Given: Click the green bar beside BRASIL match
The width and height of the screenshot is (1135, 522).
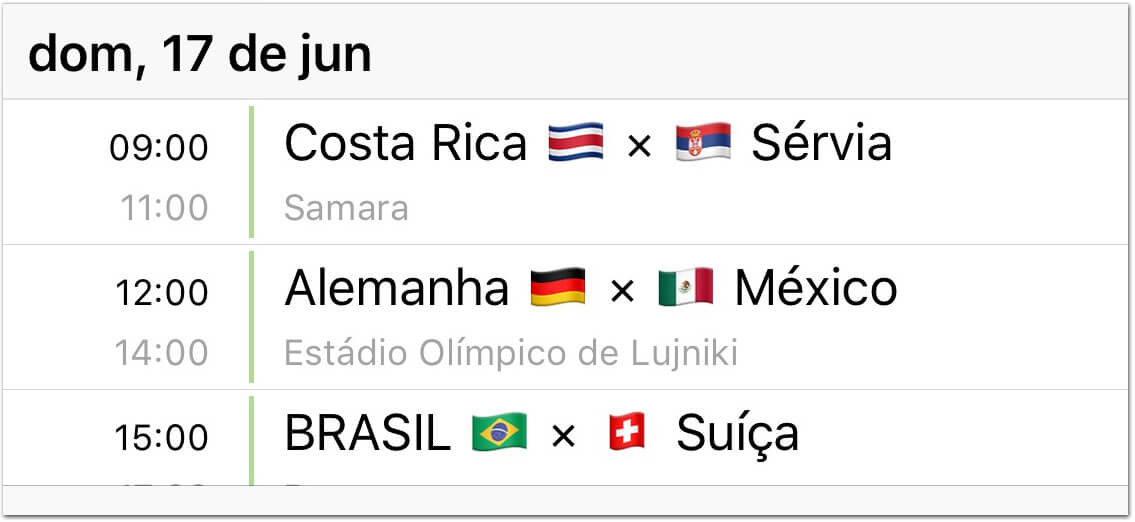Looking at the screenshot, I should click(251, 441).
